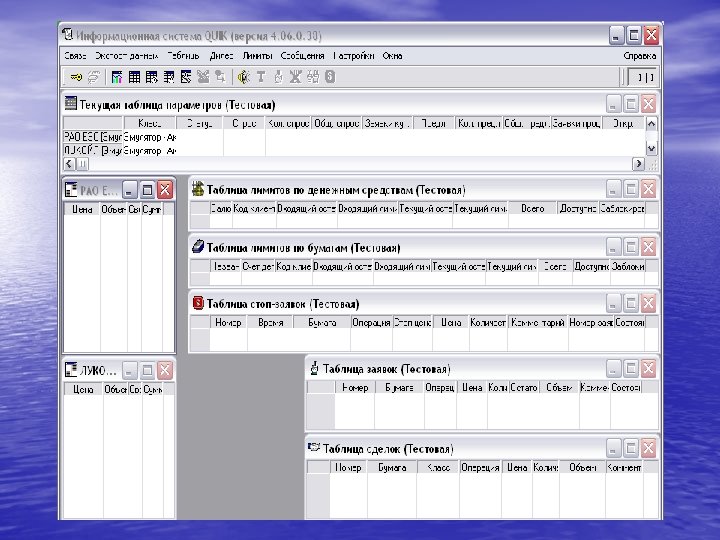Open the Экспорт данных menu
Image resolution: width=720 pixels, height=540 pixels.
pos(126,56)
